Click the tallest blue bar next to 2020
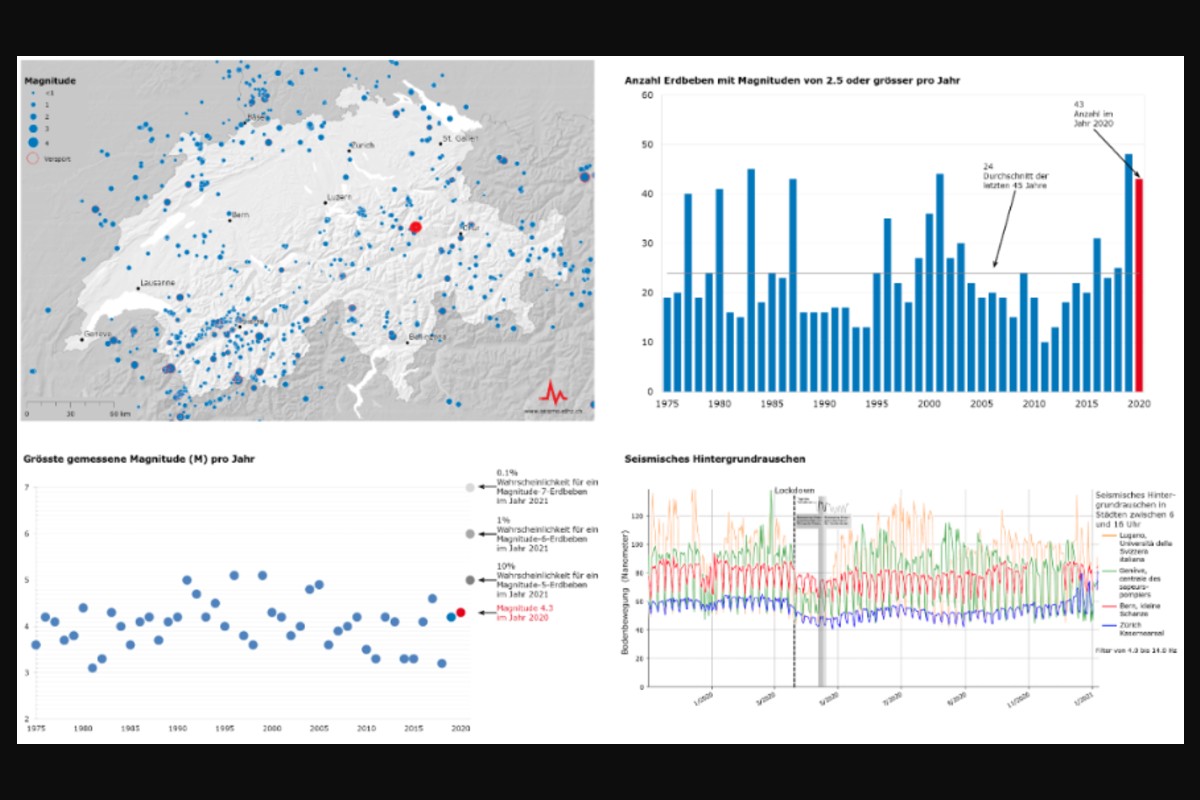 pyautogui.click(x=1128, y=273)
